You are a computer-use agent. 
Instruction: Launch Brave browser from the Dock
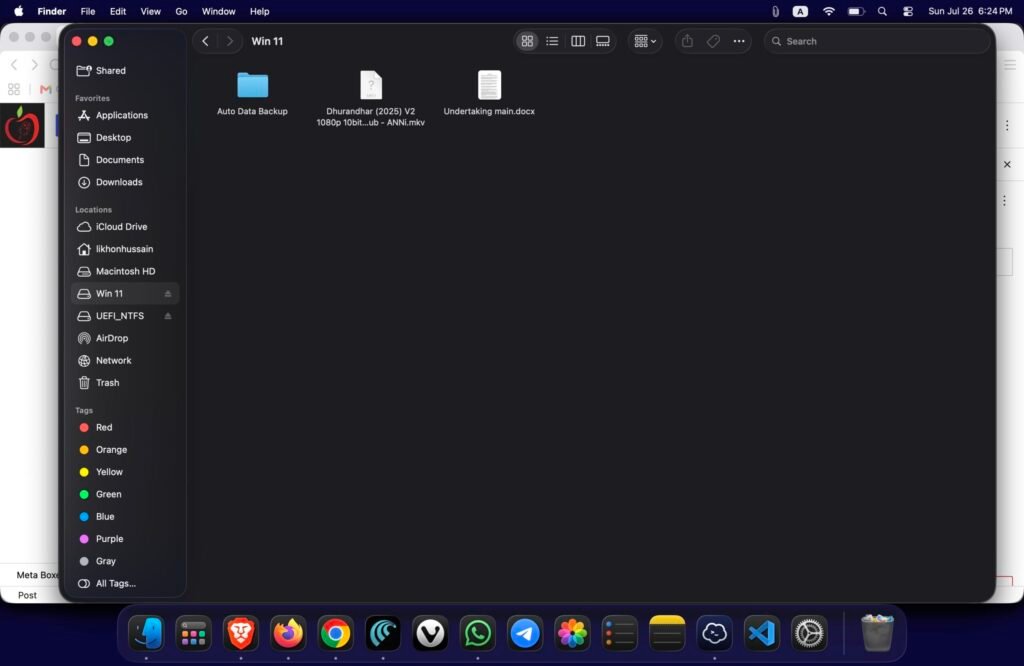point(241,633)
